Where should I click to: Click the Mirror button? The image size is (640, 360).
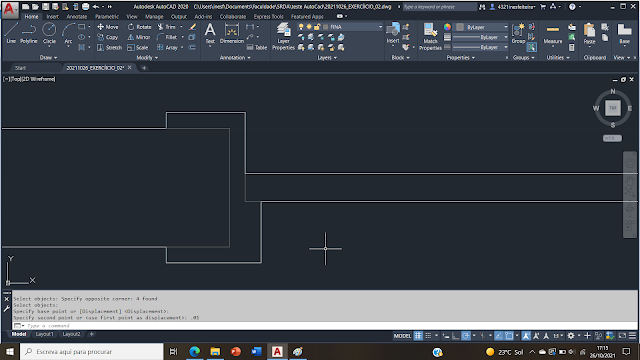point(139,37)
